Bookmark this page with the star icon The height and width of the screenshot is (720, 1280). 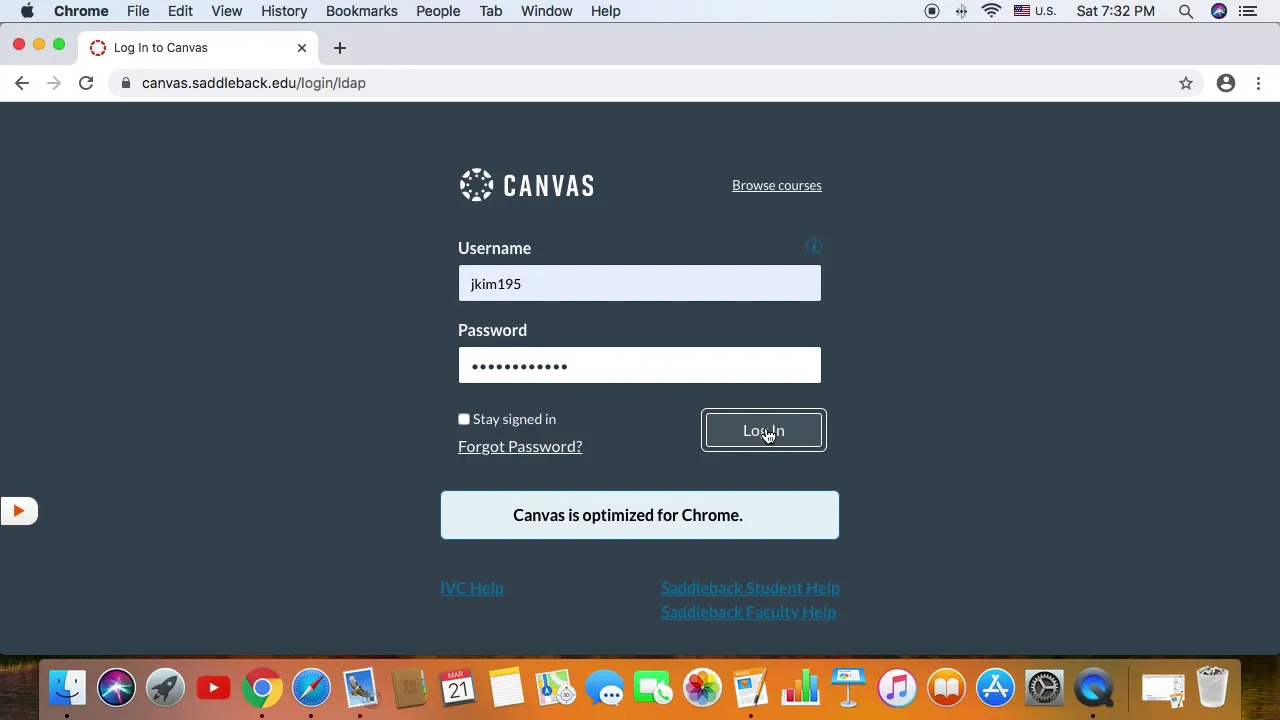coord(1186,83)
